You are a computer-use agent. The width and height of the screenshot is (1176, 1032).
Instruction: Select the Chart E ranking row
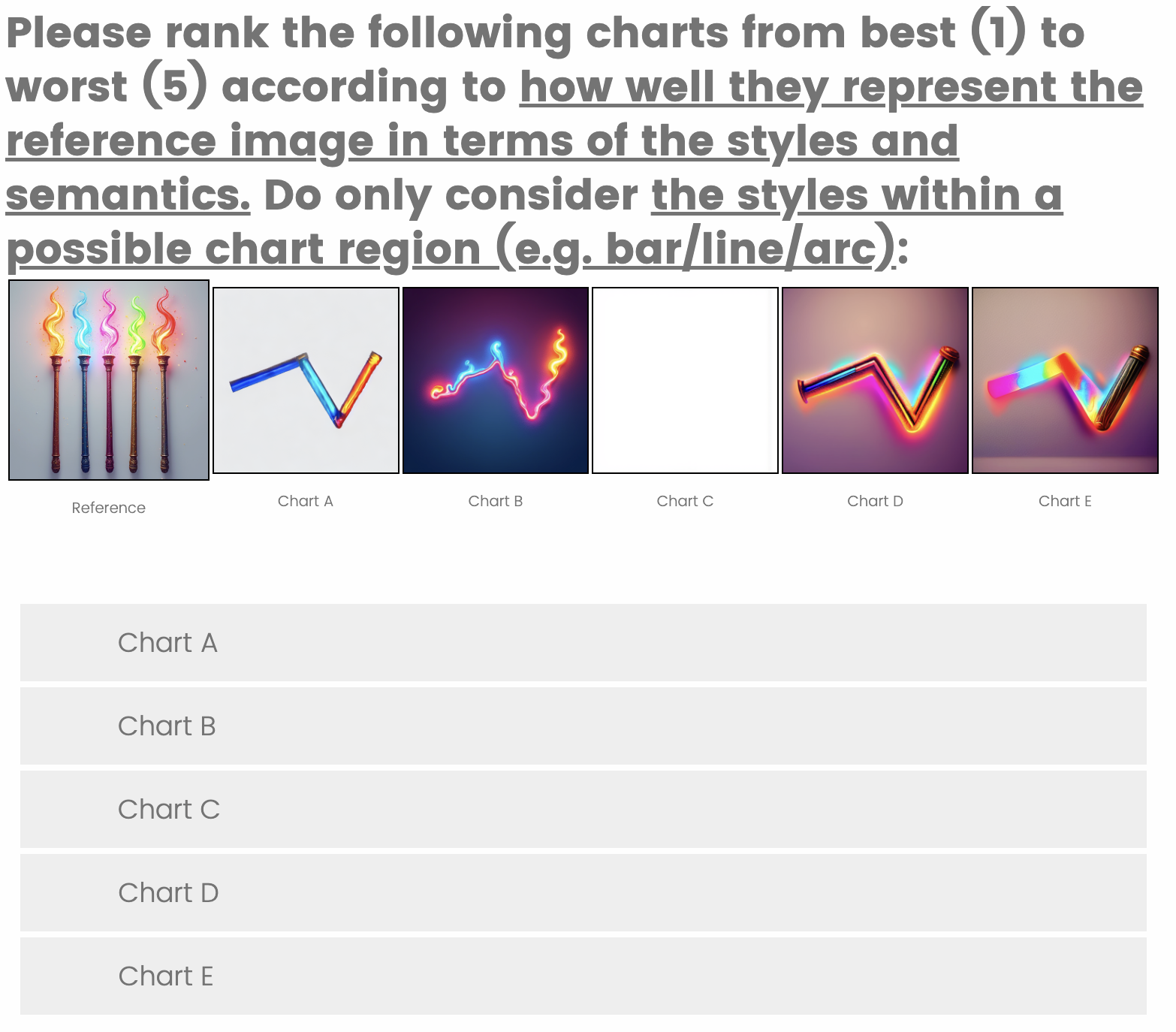click(x=583, y=976)
